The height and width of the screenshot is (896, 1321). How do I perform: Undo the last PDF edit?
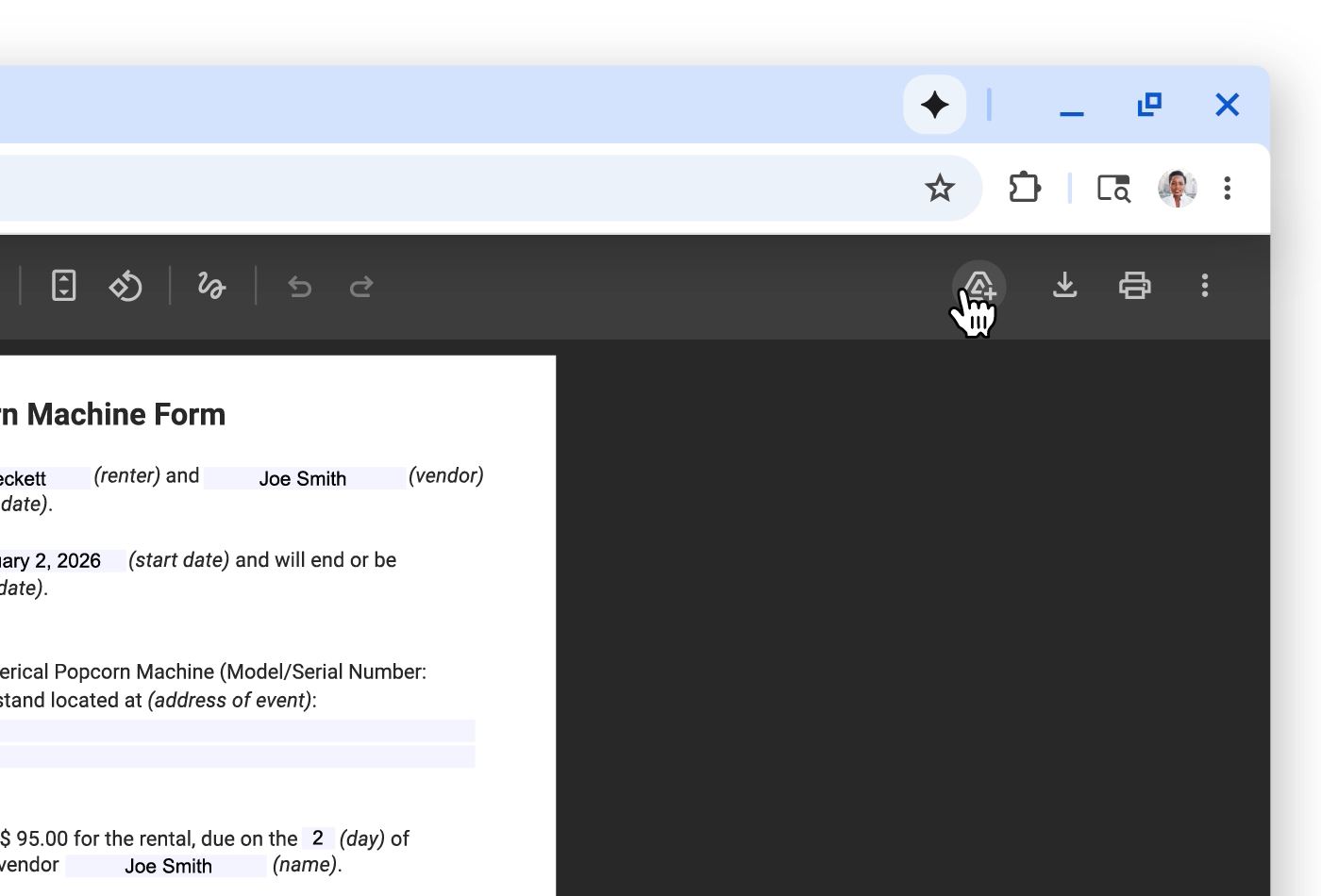(x=300, y=287)
